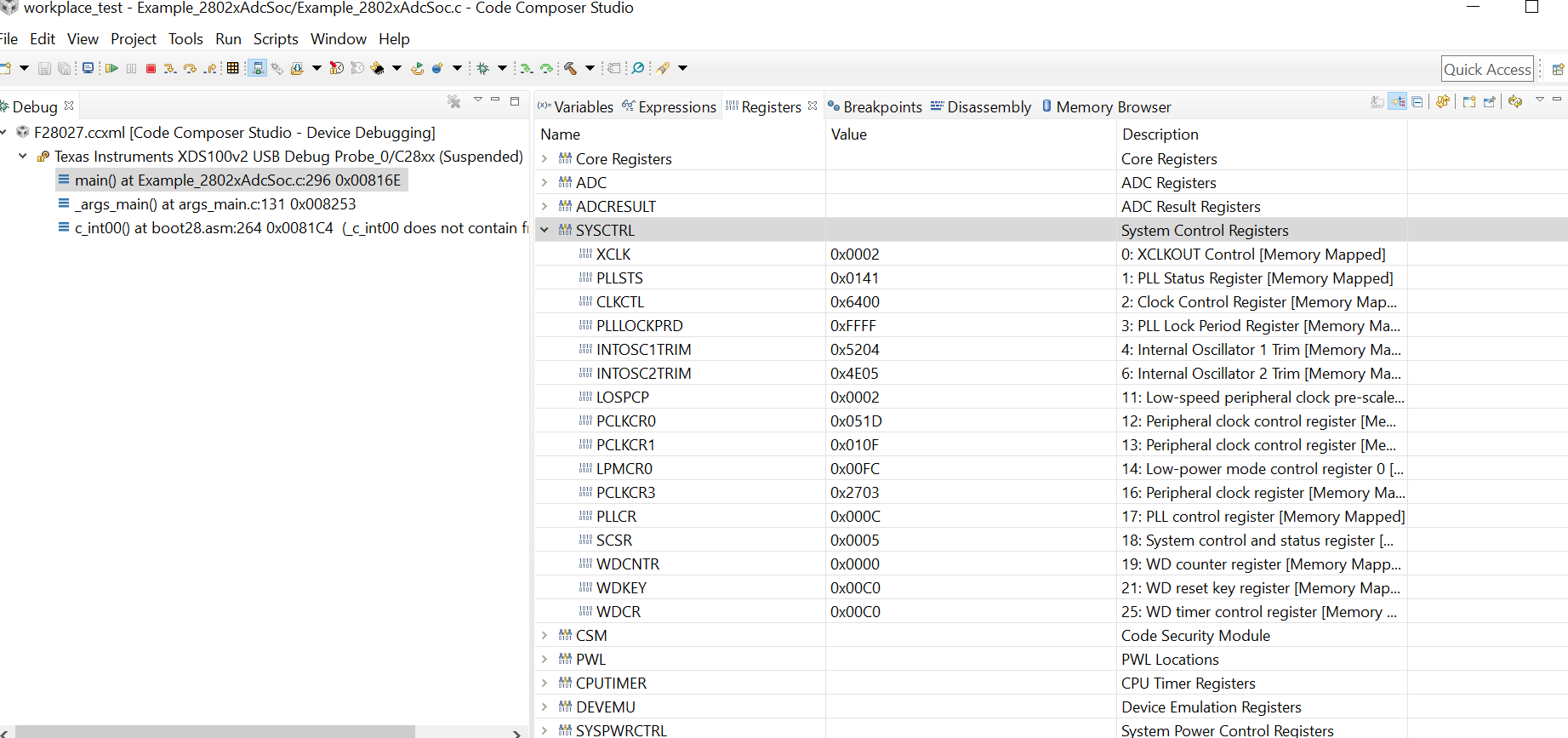Expand the ADC register group
The image size is (1568, 738).
tap(545, 182)
